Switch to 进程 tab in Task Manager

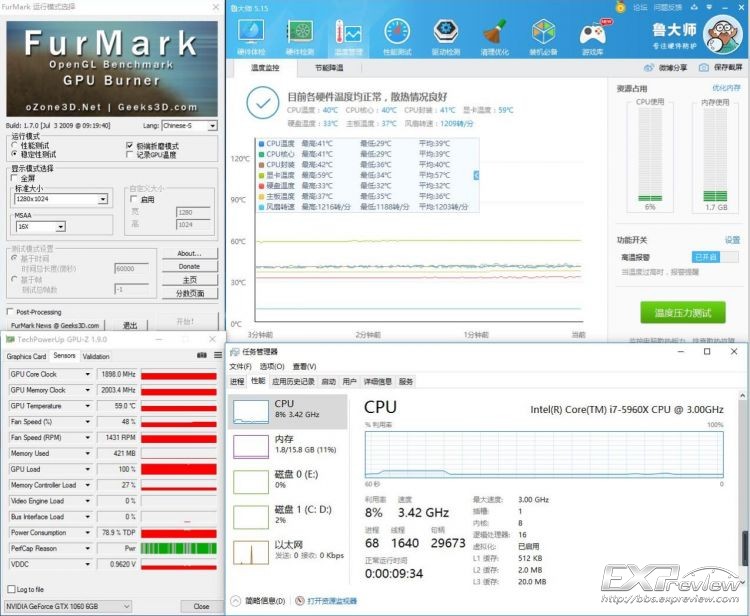[237, 381]
